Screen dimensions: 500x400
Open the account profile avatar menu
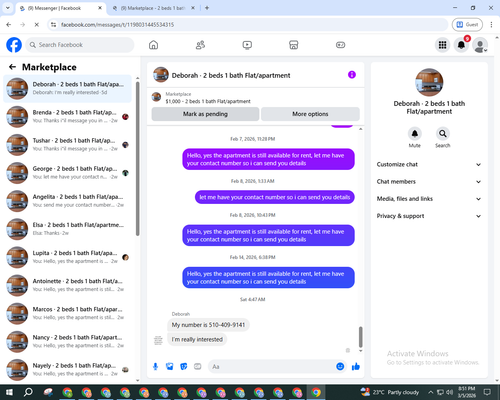tap(480, 45)
